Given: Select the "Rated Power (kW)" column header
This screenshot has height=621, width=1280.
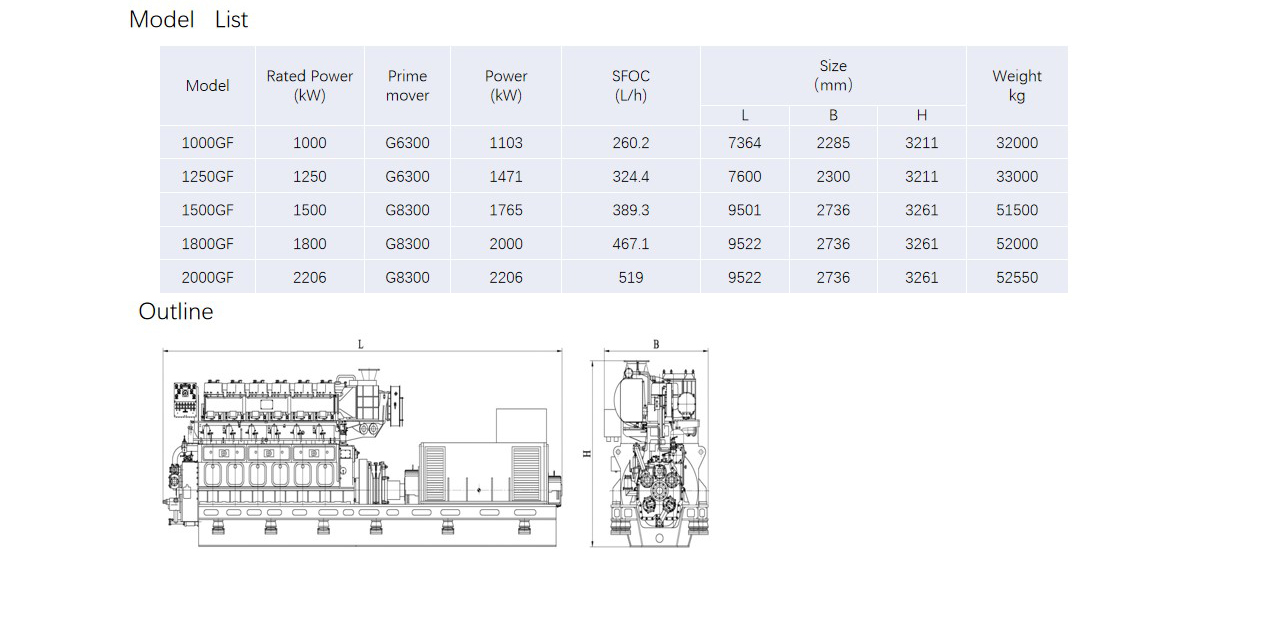Looking at the screenshot, I should pyautogui.click(x=310, y=86).
